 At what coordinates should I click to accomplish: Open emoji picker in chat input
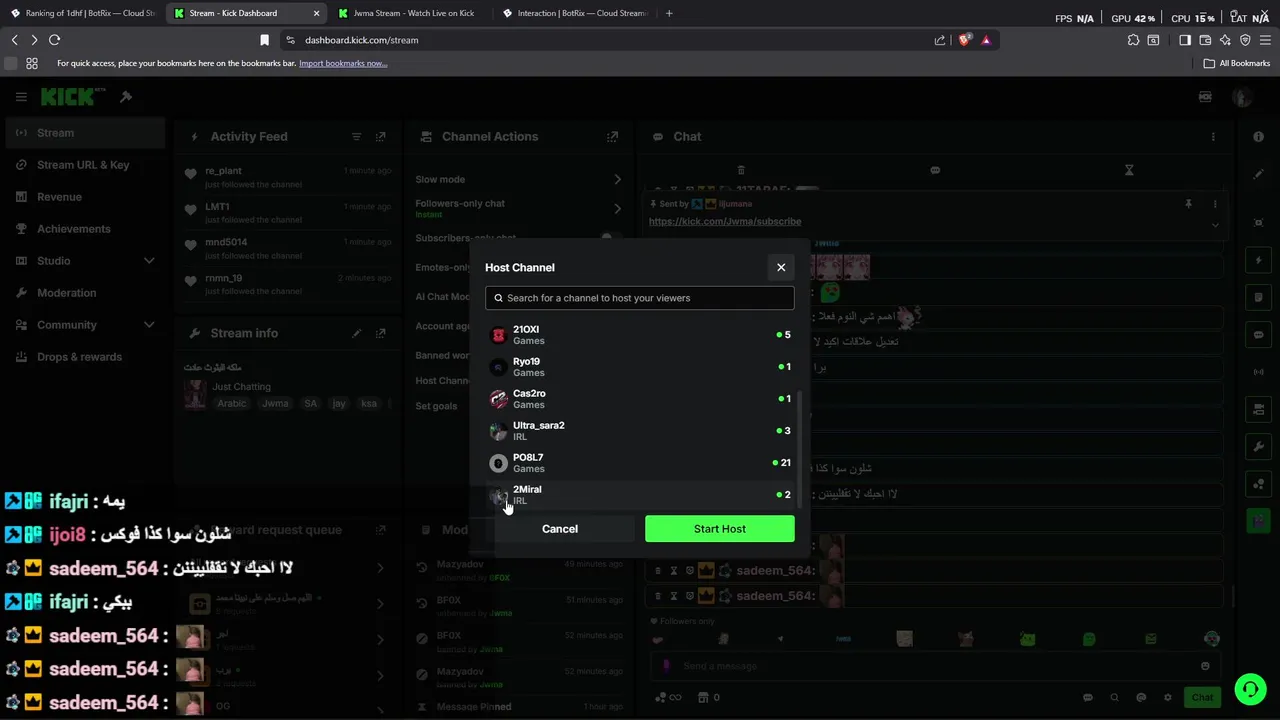coord(1205,666)
